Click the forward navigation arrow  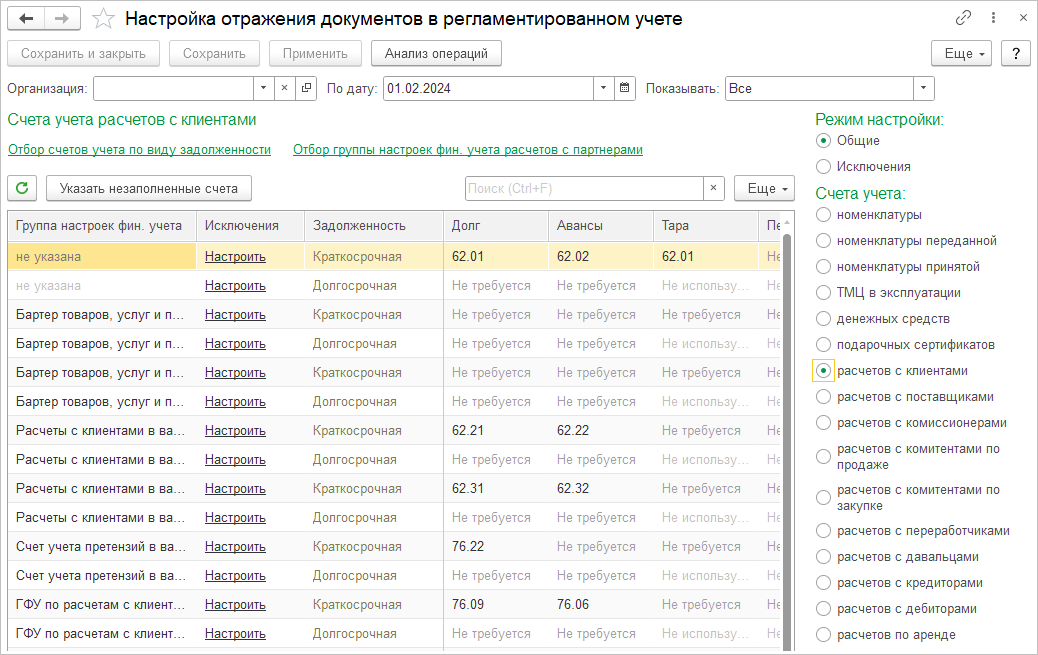coord(62,18)
